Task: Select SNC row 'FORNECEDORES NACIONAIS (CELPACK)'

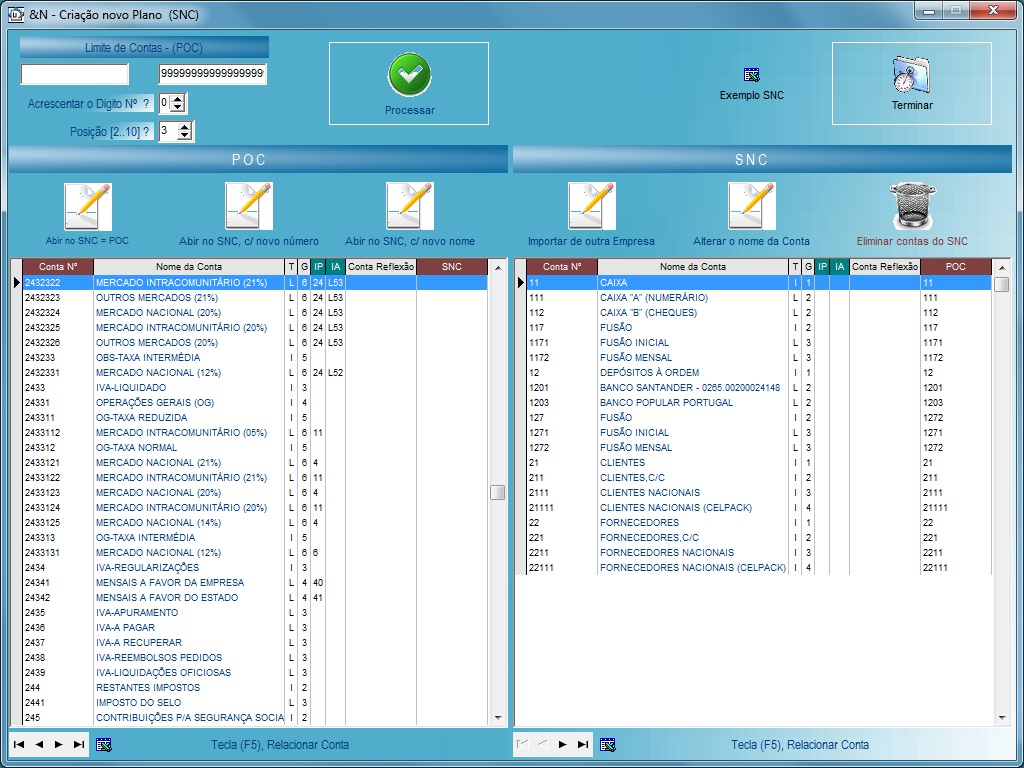Action: [x=759, y=568]
